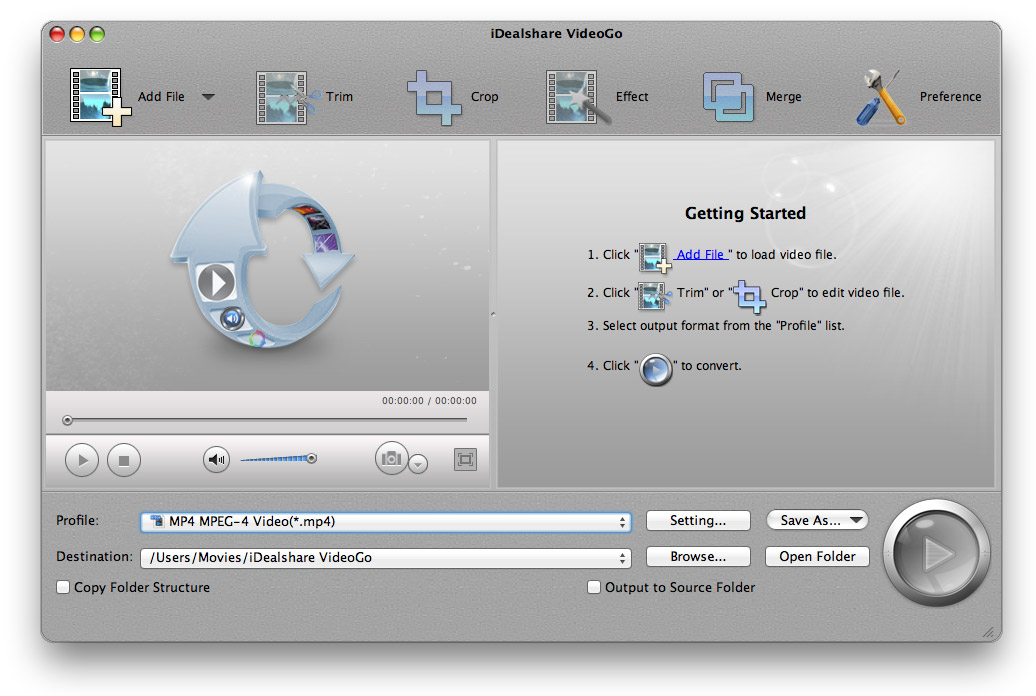This screenshot has width=1036, height=696.
Task: Toggle full screen preview
Action: click(x=465, y=460)
